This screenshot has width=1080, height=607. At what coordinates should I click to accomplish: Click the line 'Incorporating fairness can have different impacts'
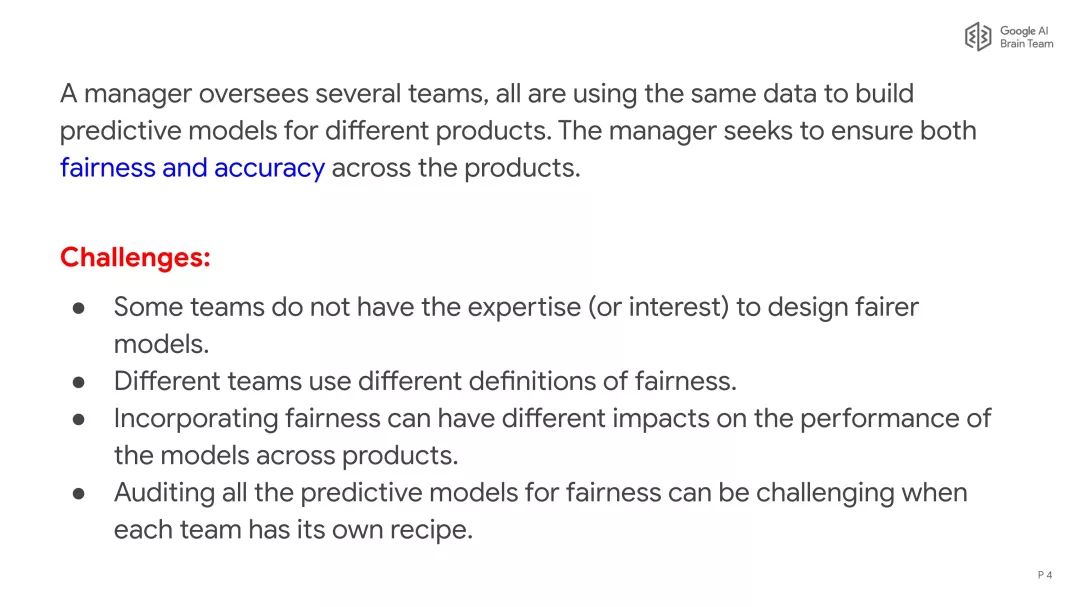coord(552,418)
